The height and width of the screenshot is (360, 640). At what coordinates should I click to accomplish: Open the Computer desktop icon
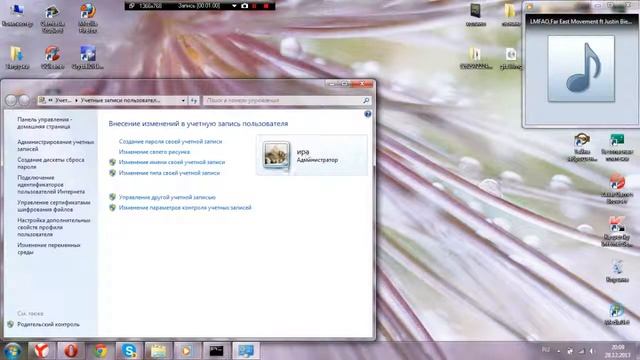coord(17,15)
